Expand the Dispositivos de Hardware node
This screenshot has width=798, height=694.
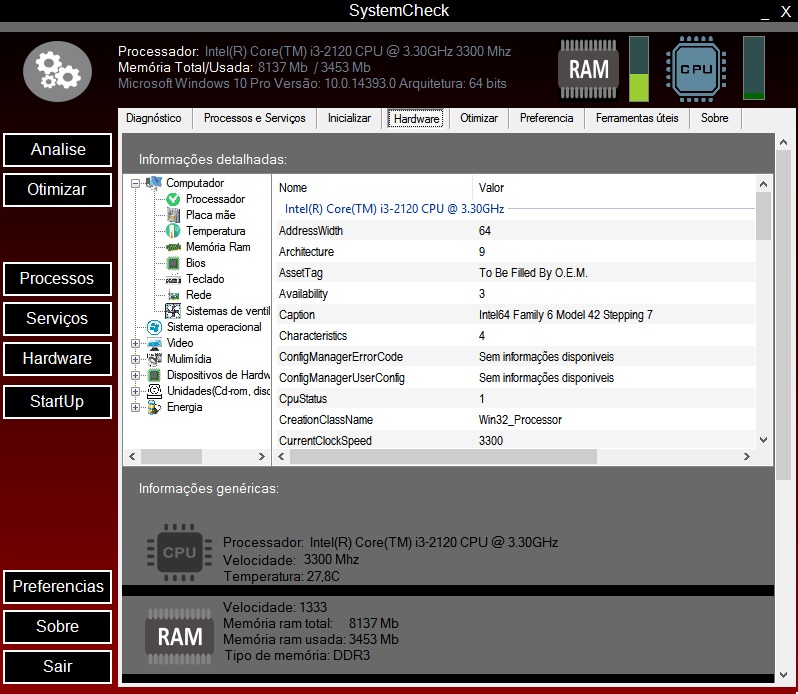pos(135,375)
